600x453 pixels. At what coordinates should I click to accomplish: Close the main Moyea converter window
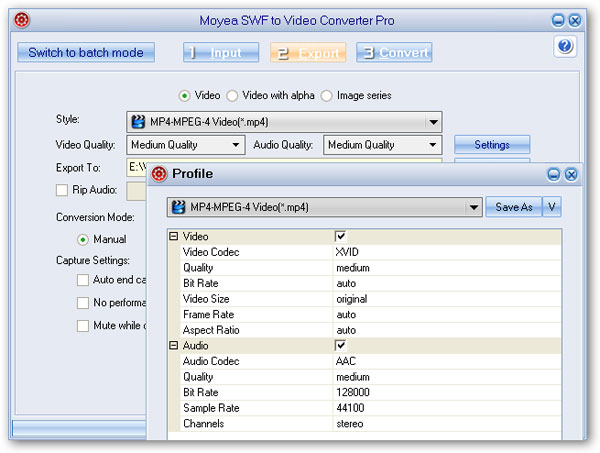(574, 20)
